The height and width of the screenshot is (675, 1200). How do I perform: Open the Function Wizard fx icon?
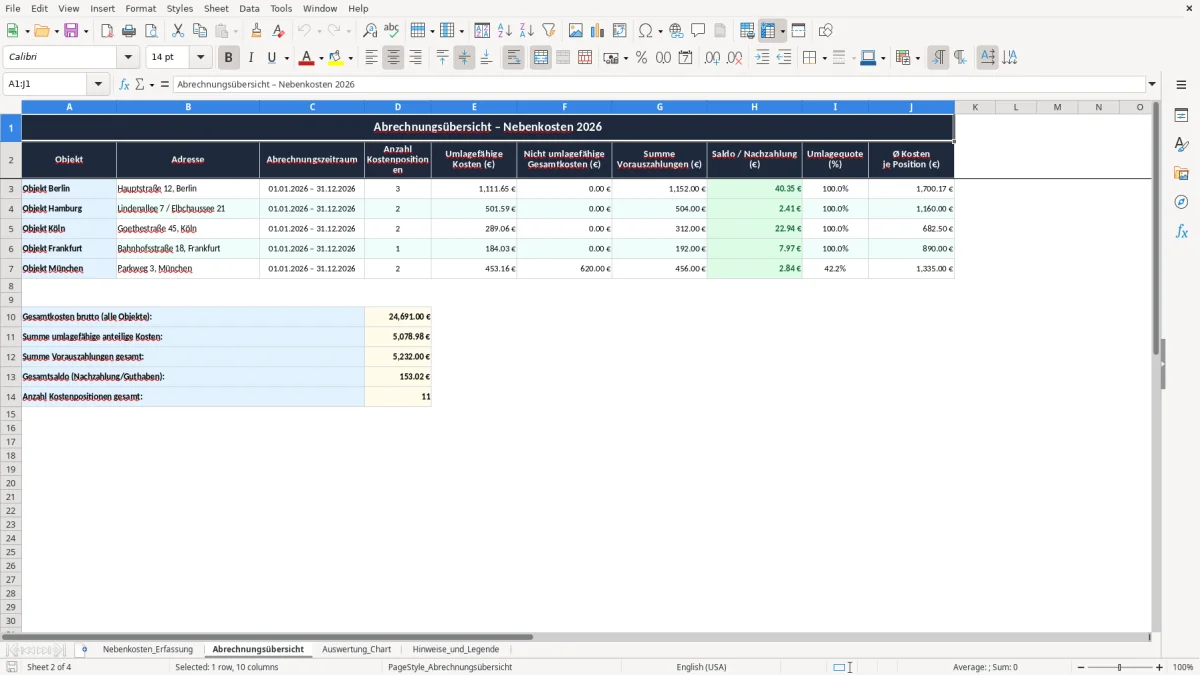[124, 84]
